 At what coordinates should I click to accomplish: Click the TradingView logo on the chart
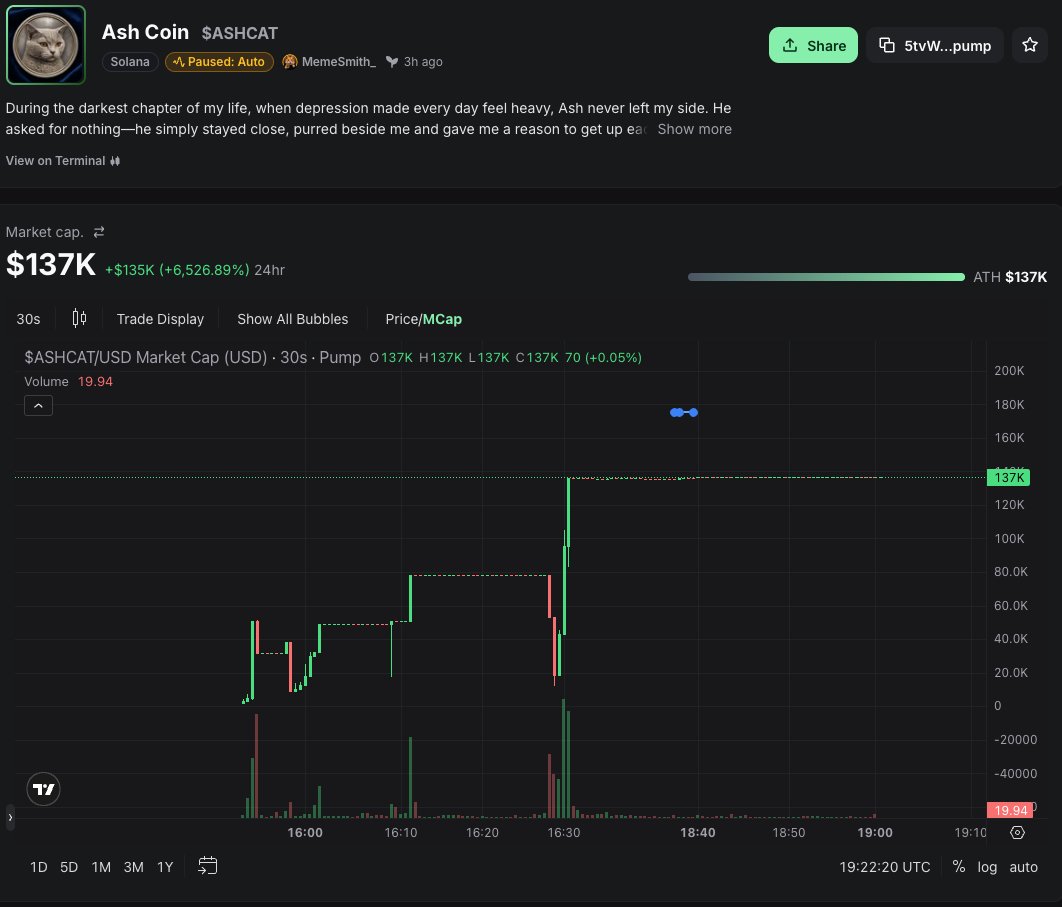click(x=43, y=789)
